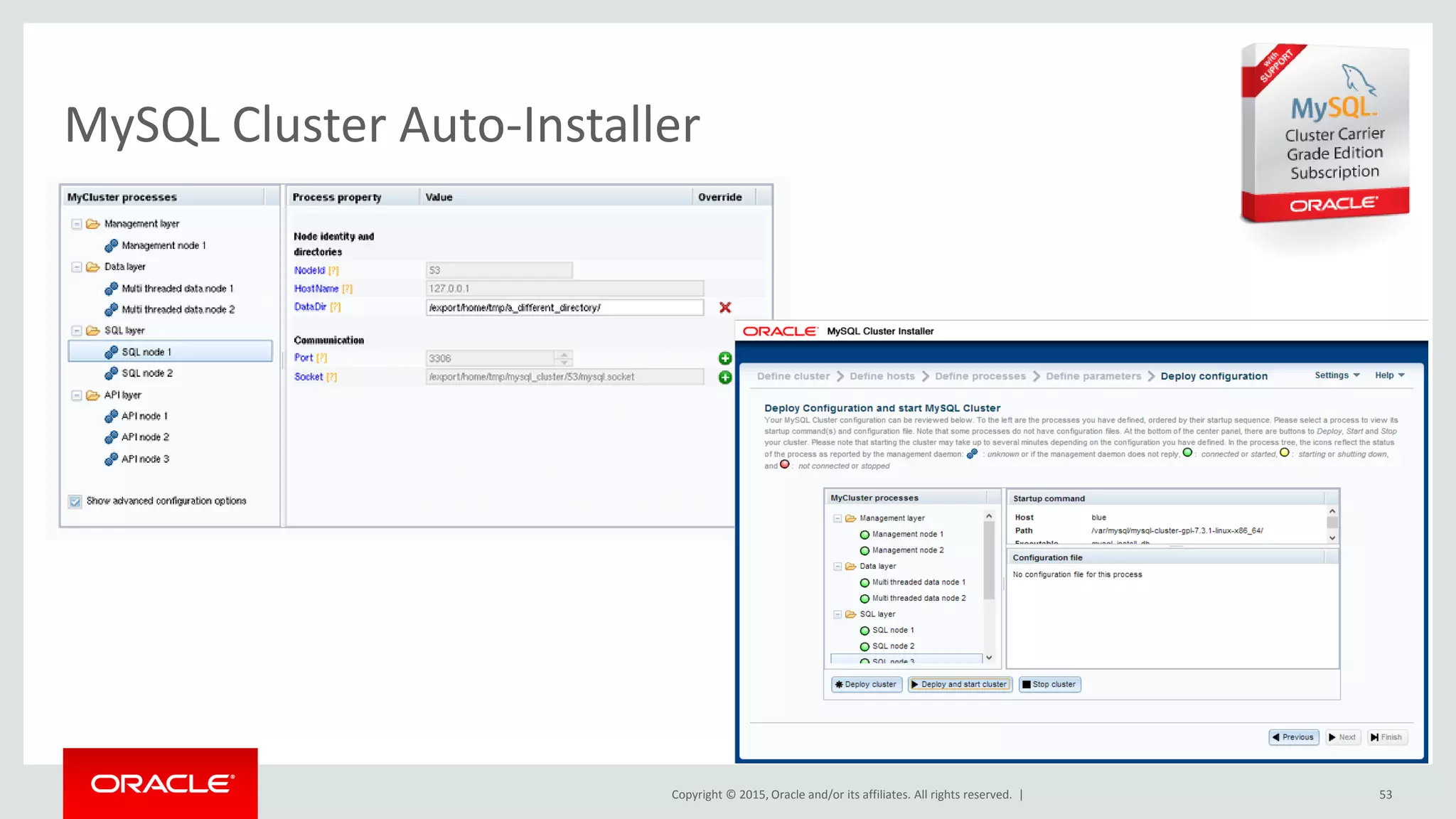Click the DataDir help [?] link

point(336,307)
